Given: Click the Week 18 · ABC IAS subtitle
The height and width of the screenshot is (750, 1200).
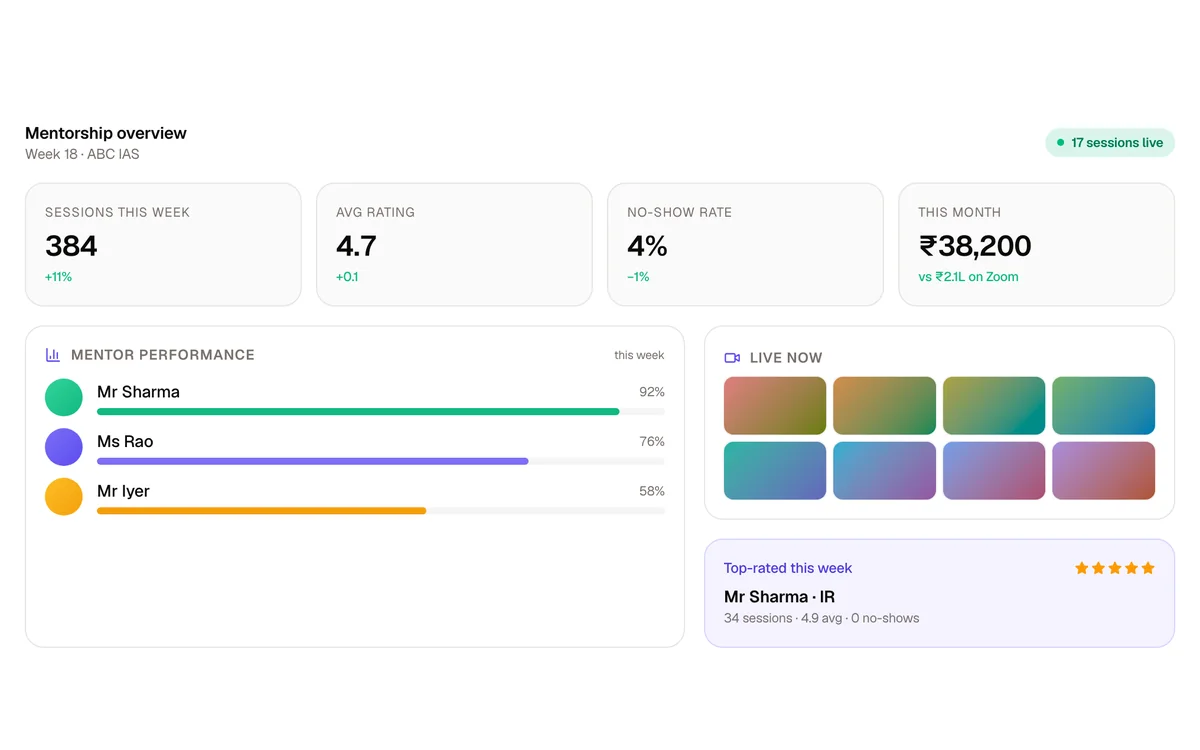Looking at the screenshot, I should tap(82, 154).
